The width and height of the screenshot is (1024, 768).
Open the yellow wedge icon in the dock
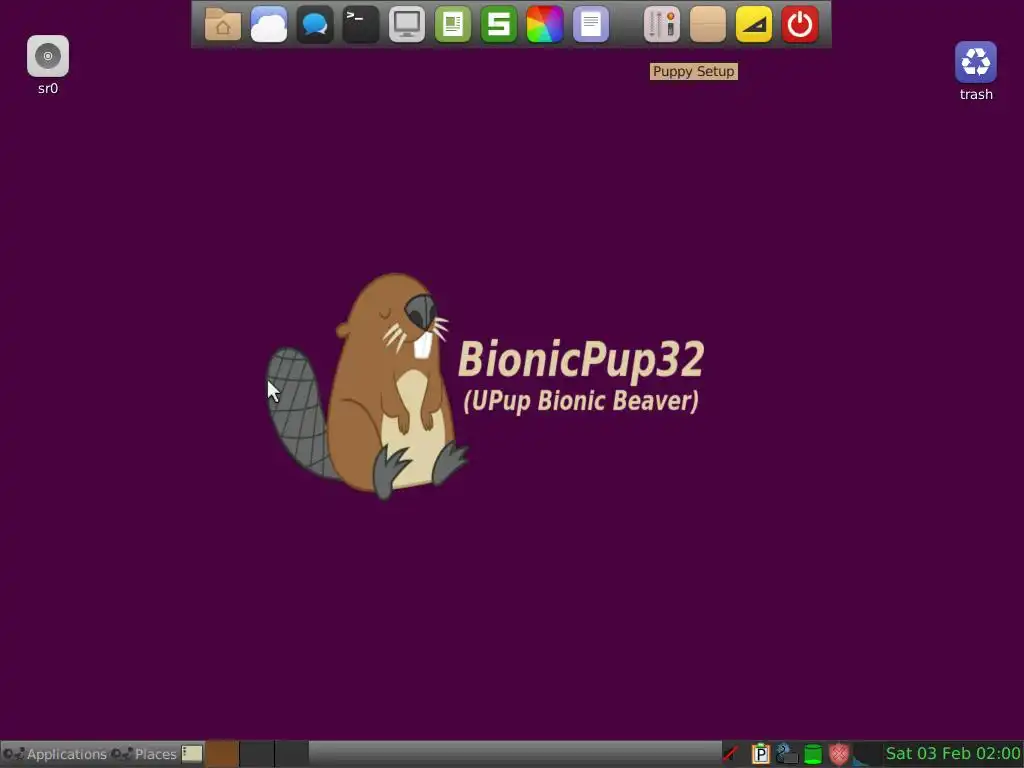click(x=754, y=25)
